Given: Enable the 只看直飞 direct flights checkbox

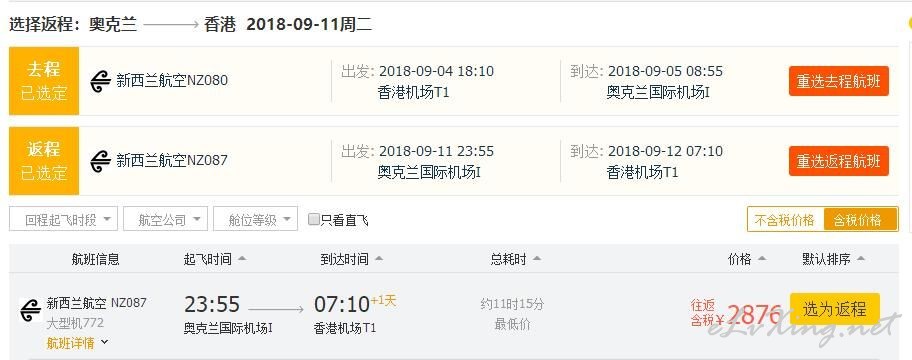Looking at the screenshot, I should (314, 219).
